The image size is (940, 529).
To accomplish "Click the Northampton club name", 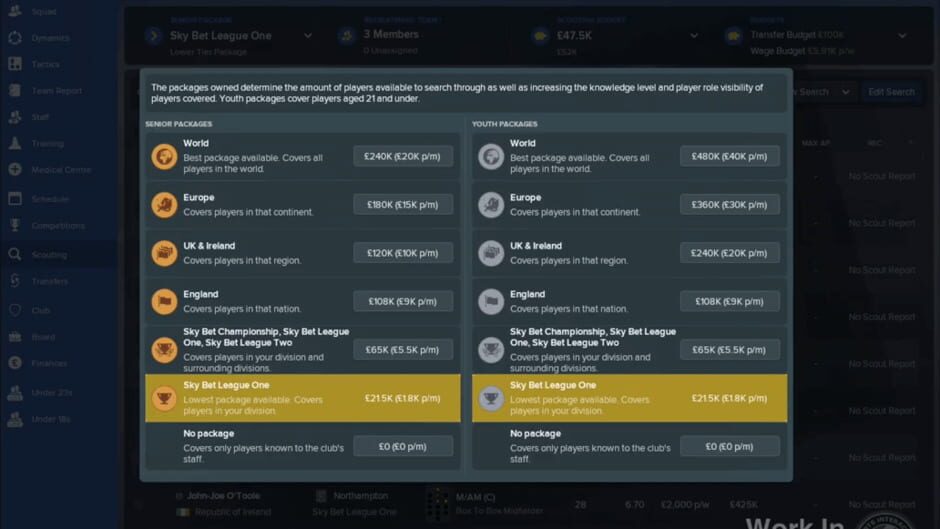I will 361,496.
